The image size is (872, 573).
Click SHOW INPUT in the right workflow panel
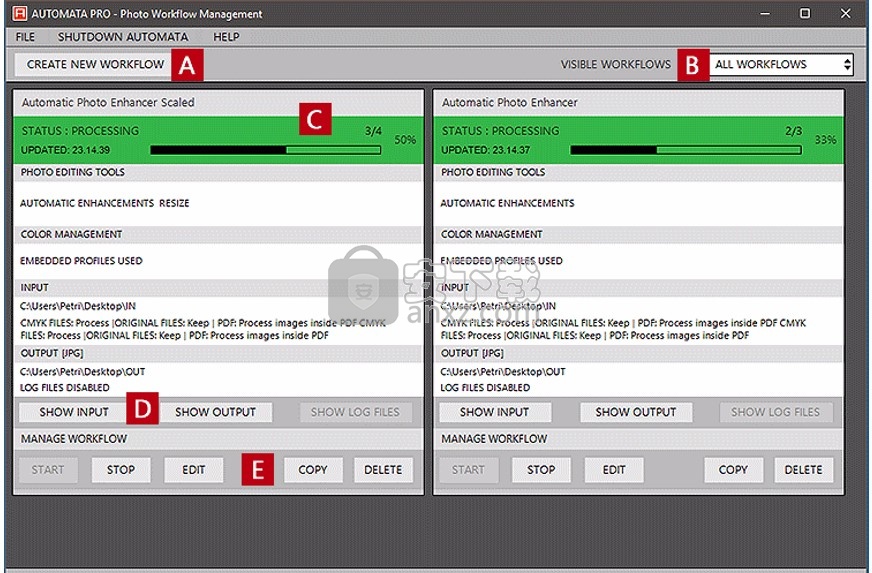pos(494,412)
